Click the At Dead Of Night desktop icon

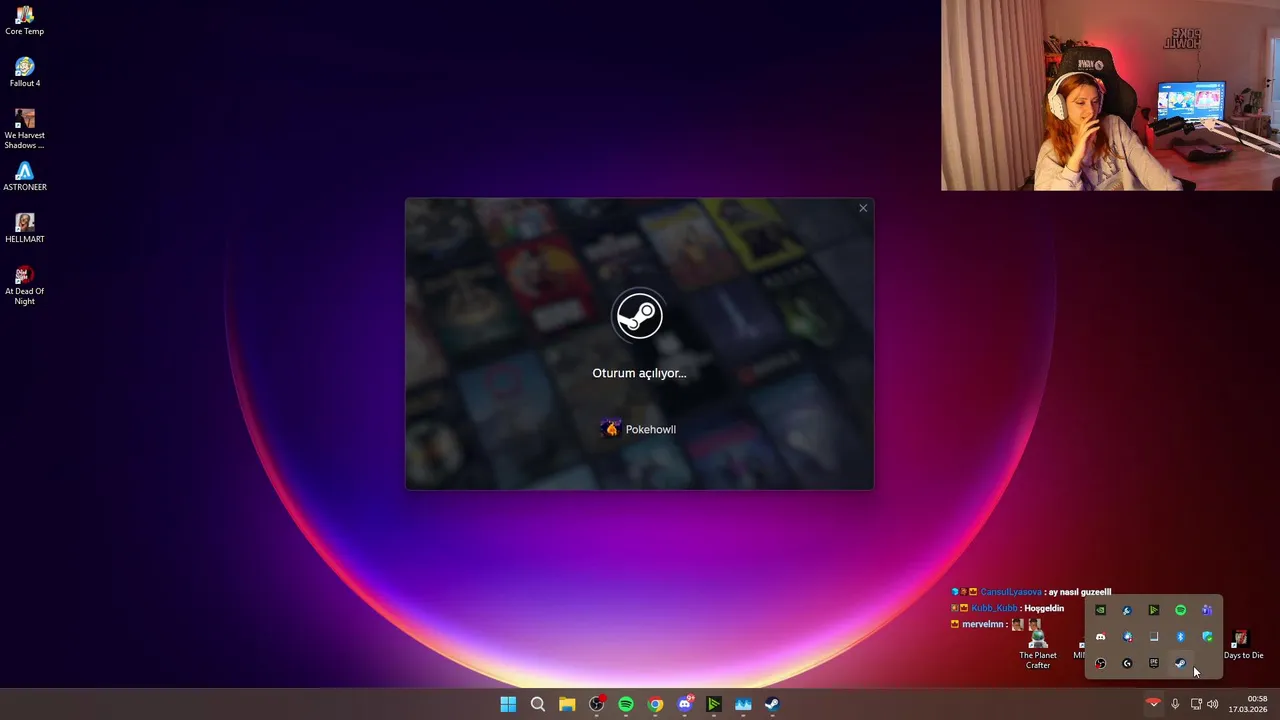[x=25, y=285]
